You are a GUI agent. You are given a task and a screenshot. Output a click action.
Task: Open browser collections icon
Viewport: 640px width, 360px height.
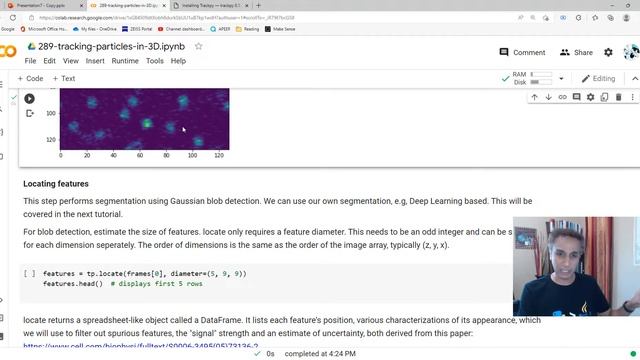pos(610,18)
